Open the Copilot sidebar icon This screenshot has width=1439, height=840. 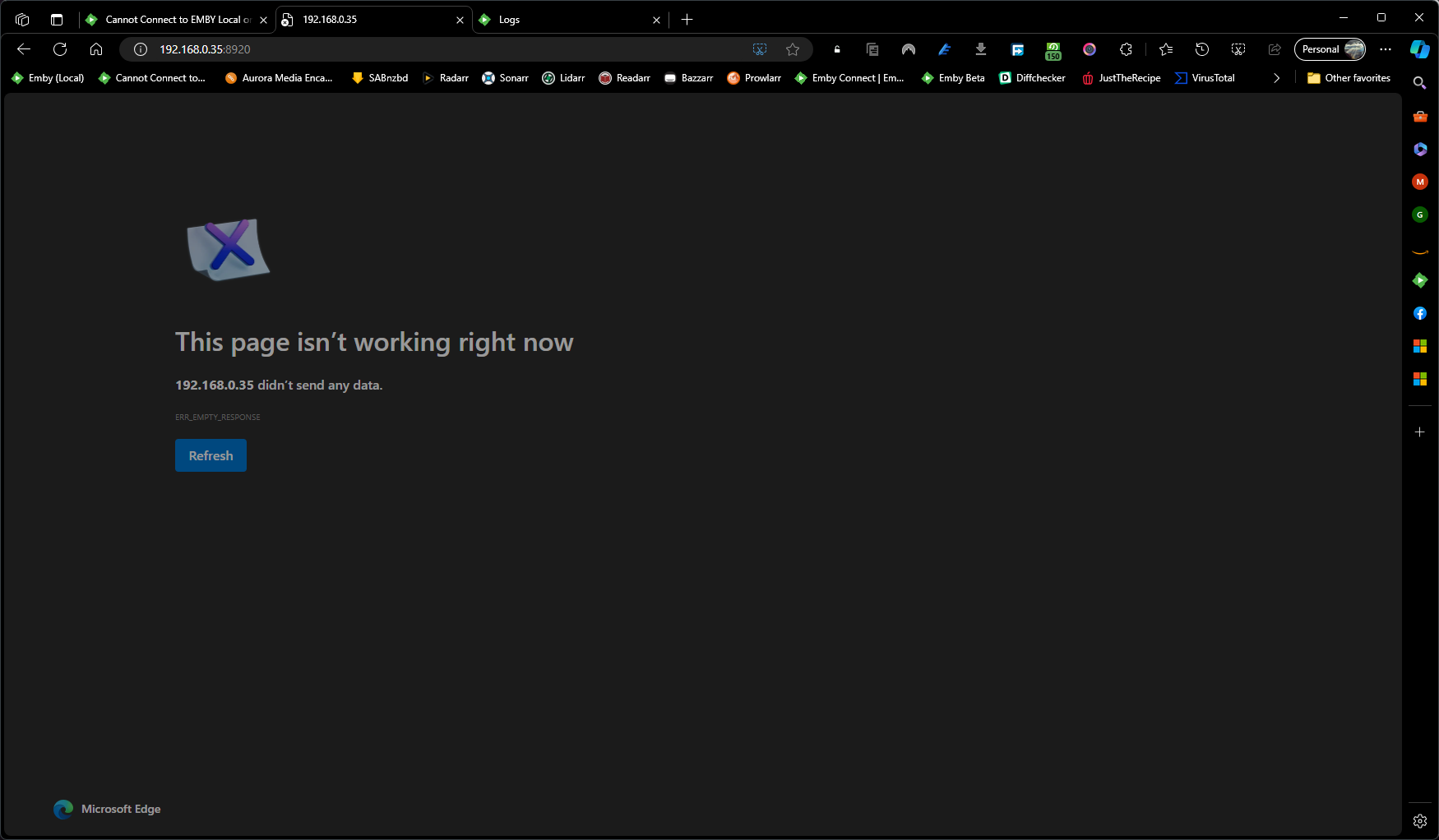click(x=1419, y=49)
